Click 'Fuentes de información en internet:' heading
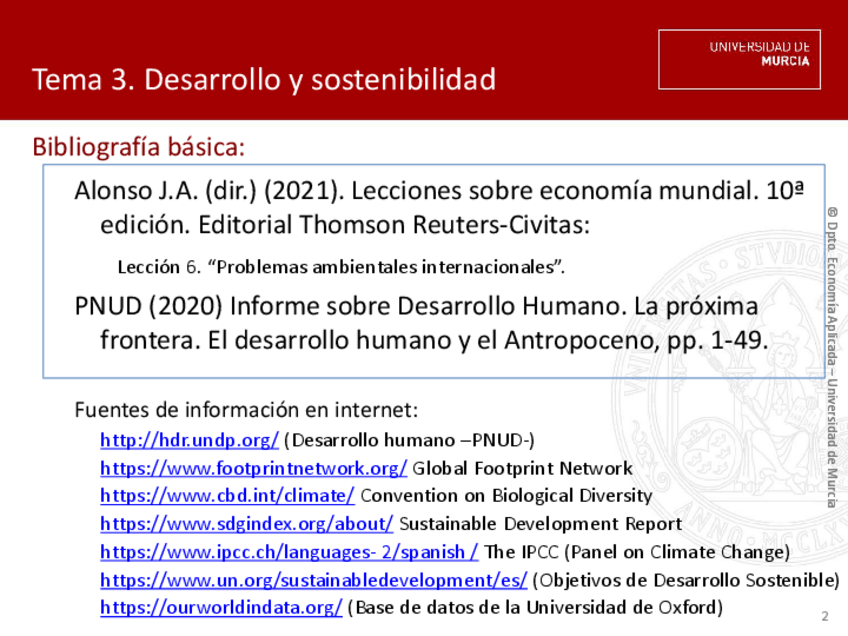The width and height of the screenshot is (848, 636). tap(246, 410)
